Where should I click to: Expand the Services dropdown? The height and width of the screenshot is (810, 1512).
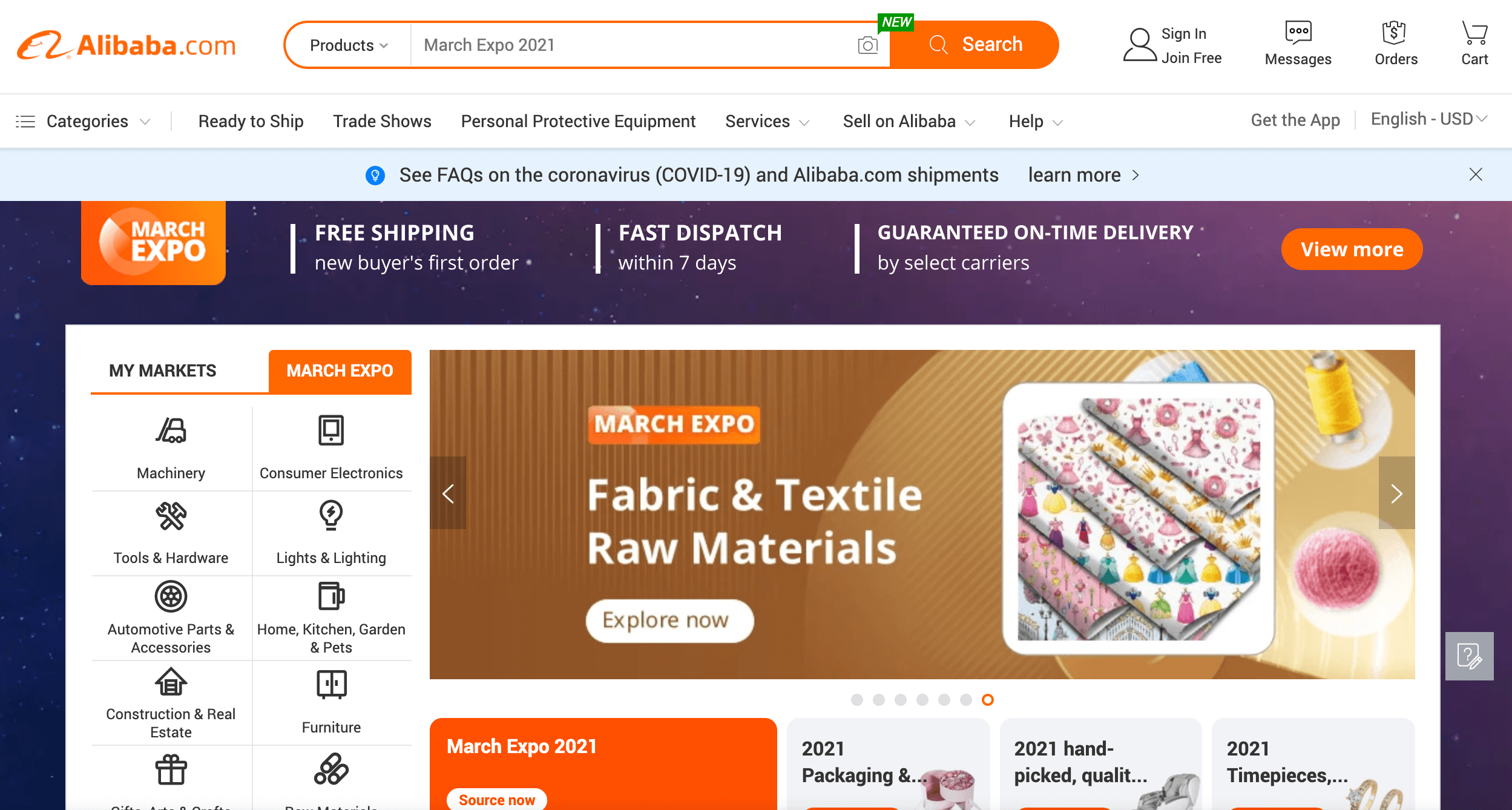(768, 121)
